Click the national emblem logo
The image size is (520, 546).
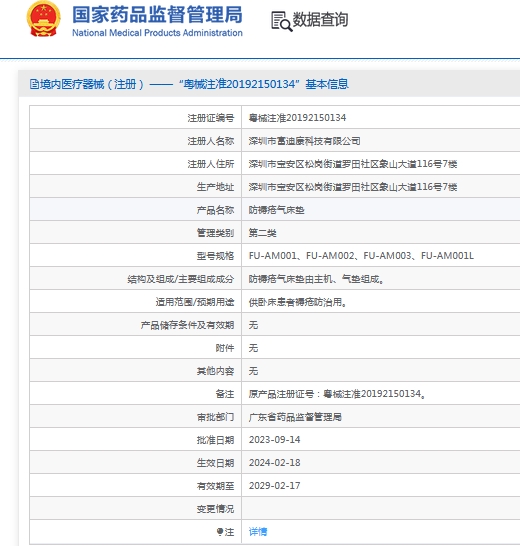click(x=44, y=19)
